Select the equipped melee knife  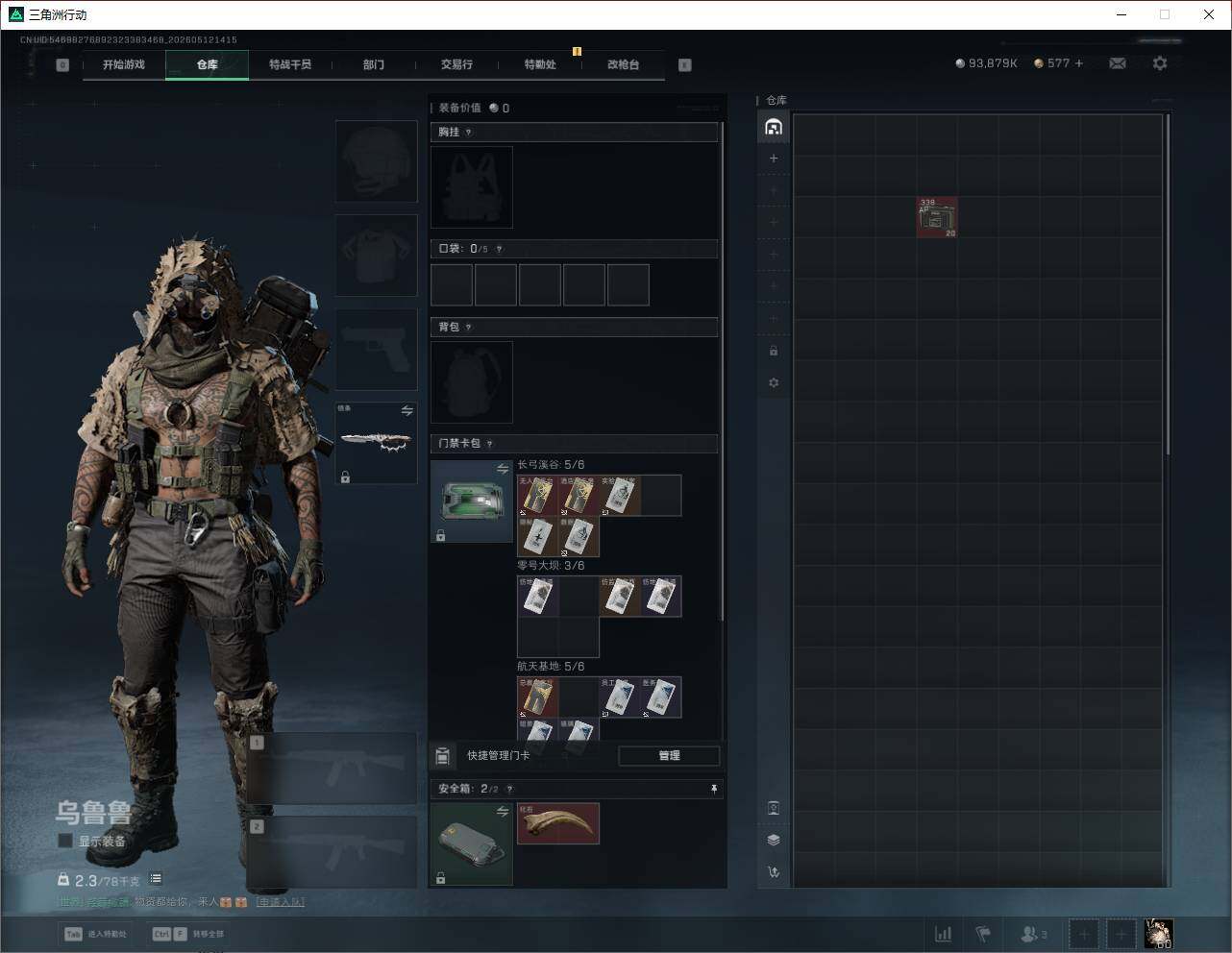tap(376, 443)
